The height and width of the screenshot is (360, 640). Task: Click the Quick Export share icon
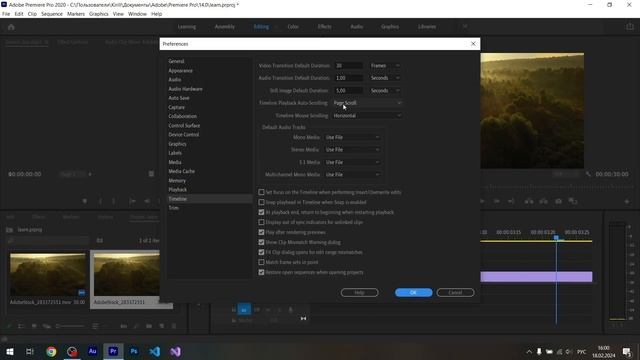pyautogui.click(x=630, y=27)
